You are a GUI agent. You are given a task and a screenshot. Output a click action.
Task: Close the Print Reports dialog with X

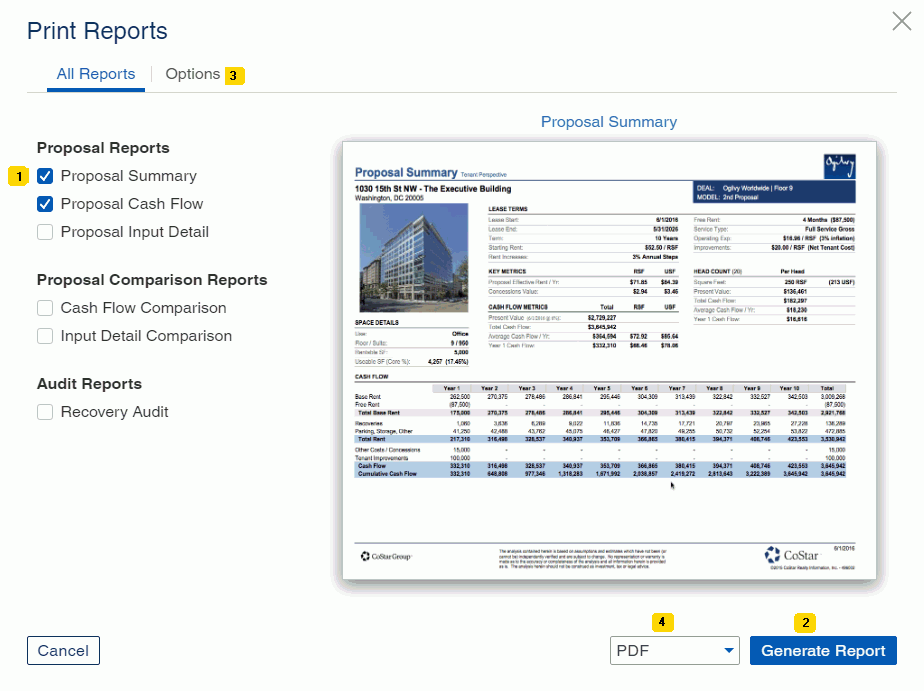(x=901, y=21)
